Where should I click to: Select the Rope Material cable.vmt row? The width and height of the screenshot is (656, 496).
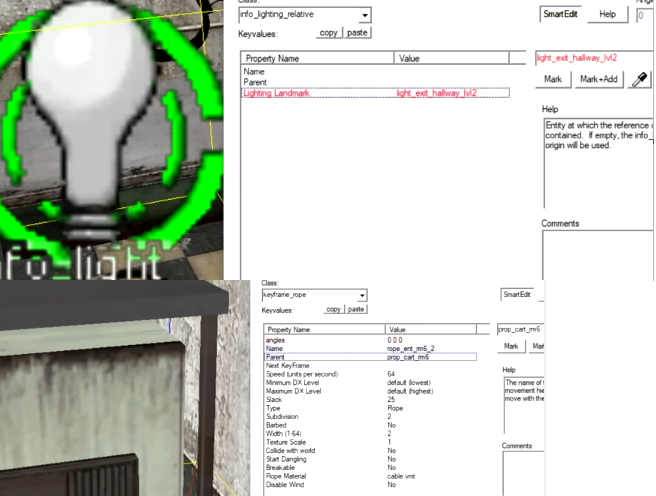[x=370, y=476]
